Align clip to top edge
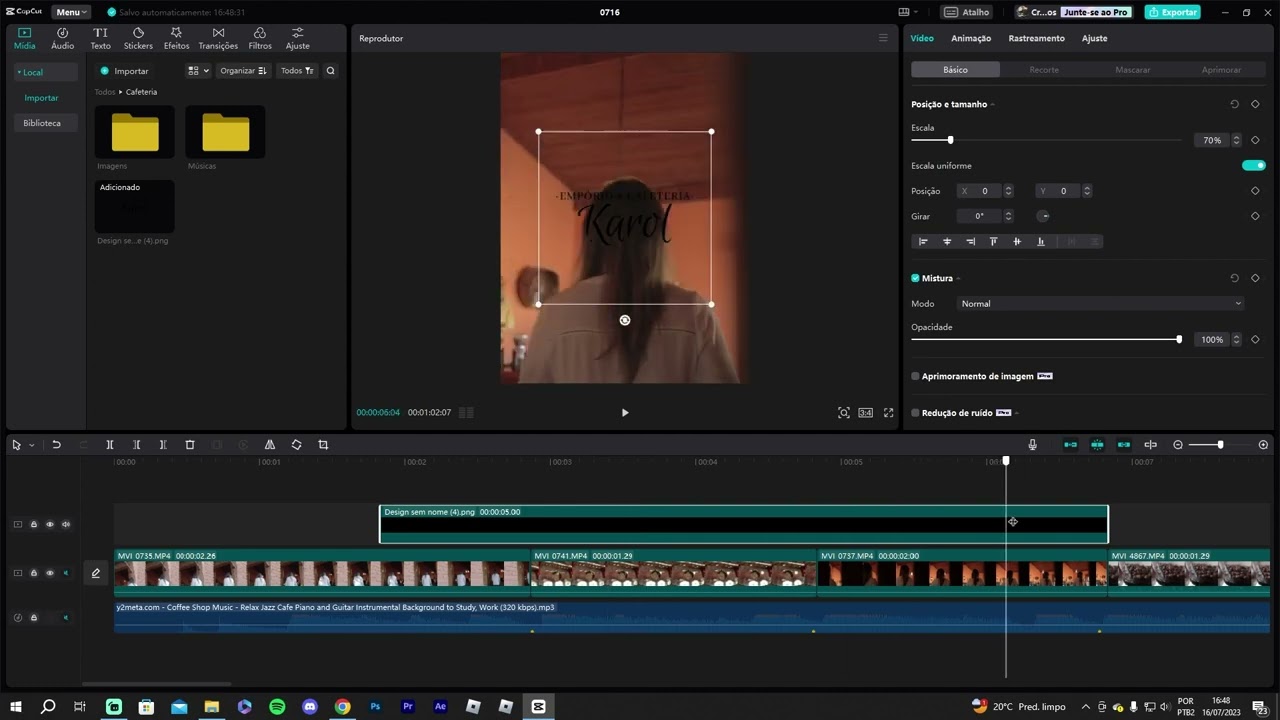 pyautogui.click(x=993, y=241)
